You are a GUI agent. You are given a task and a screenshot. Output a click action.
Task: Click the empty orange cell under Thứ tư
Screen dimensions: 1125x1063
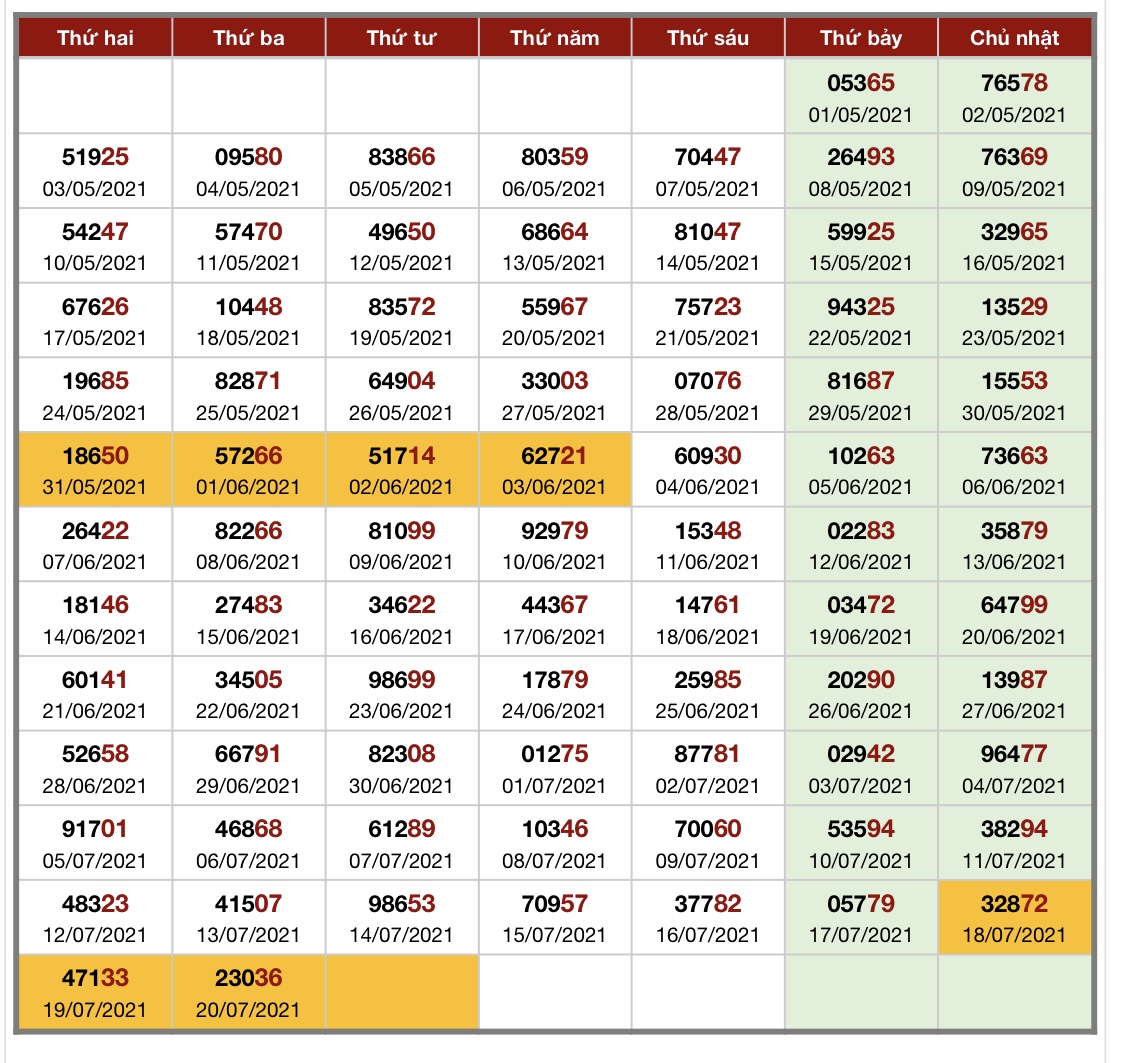pos(401,992)
